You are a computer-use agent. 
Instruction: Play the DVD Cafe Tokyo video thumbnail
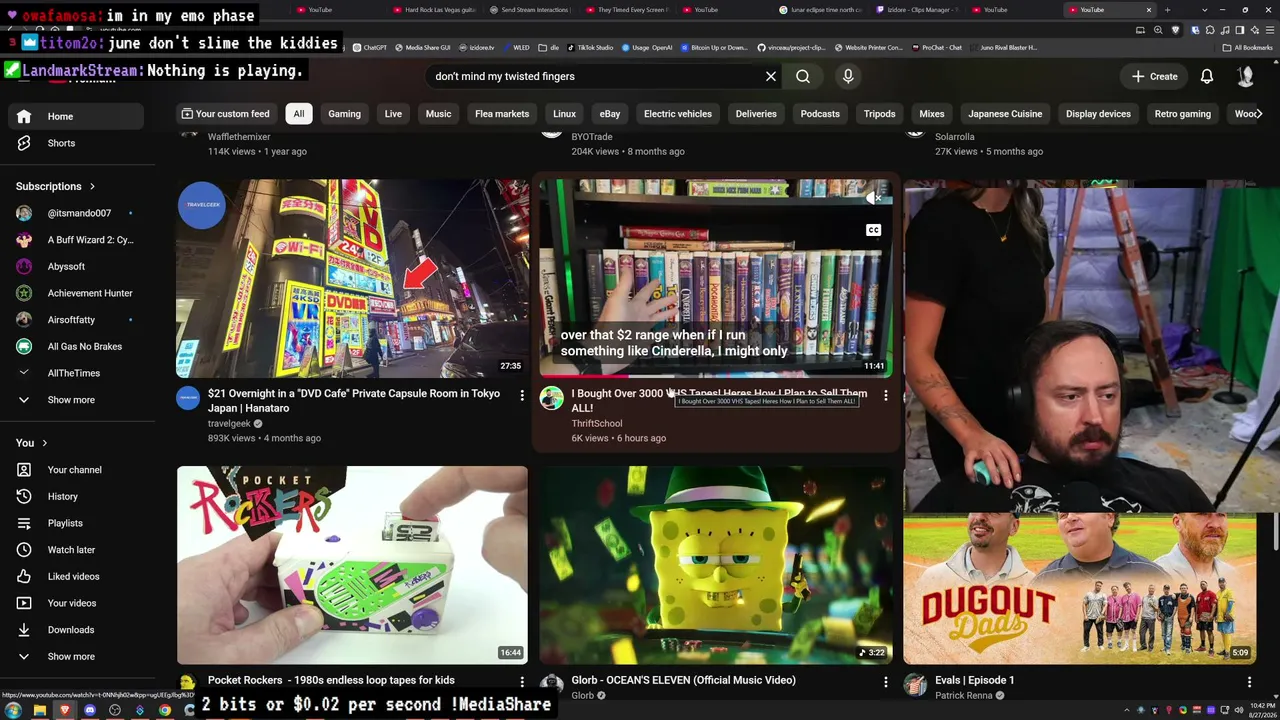(x=352, y=278)
